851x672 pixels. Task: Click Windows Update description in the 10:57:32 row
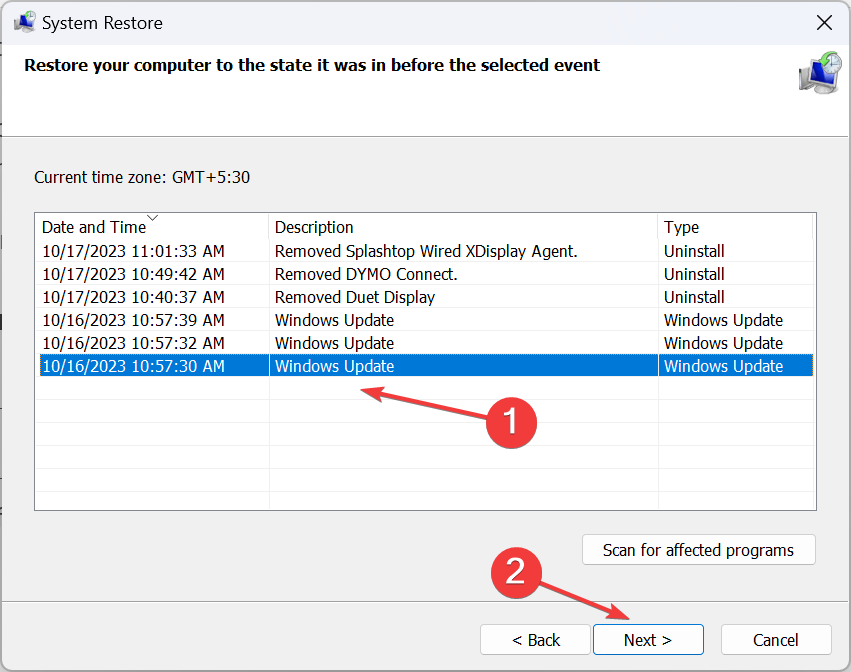coord(334,343)
